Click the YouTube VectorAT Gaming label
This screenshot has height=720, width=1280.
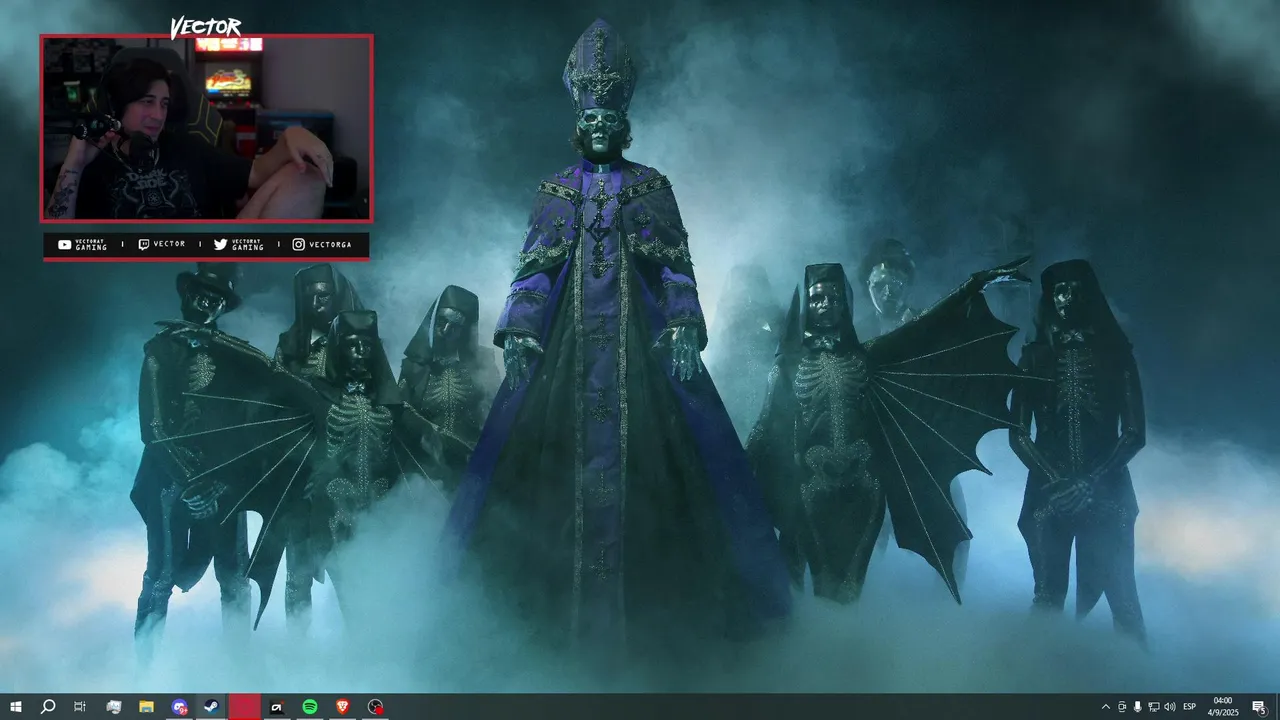coord(82,245)
